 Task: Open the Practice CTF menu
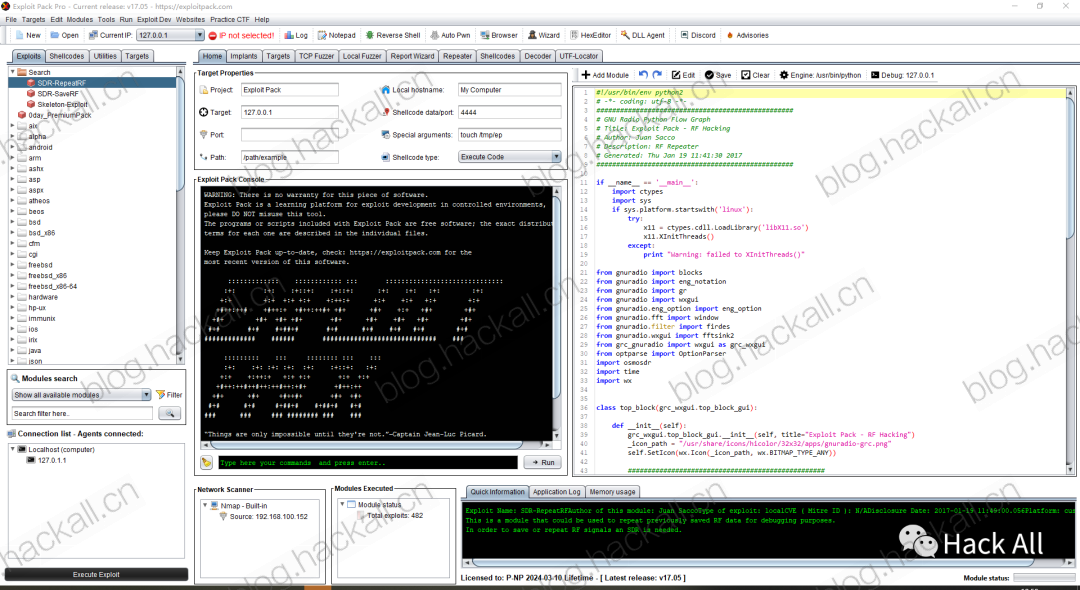[229, 19]
